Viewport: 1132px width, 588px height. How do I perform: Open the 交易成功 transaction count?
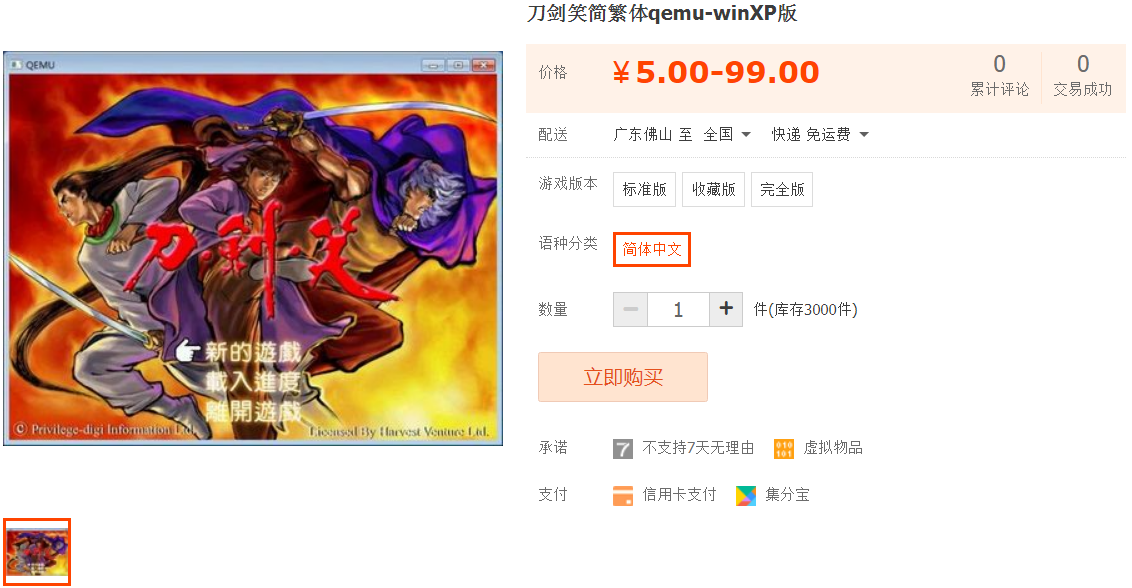(x=1082, y=75)
